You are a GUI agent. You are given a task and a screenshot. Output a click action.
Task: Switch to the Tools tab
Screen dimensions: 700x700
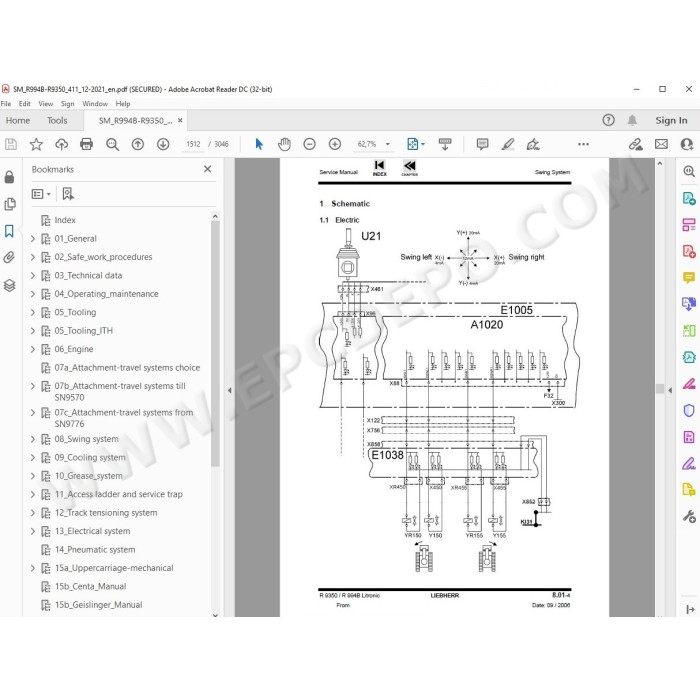coord(57,121)
